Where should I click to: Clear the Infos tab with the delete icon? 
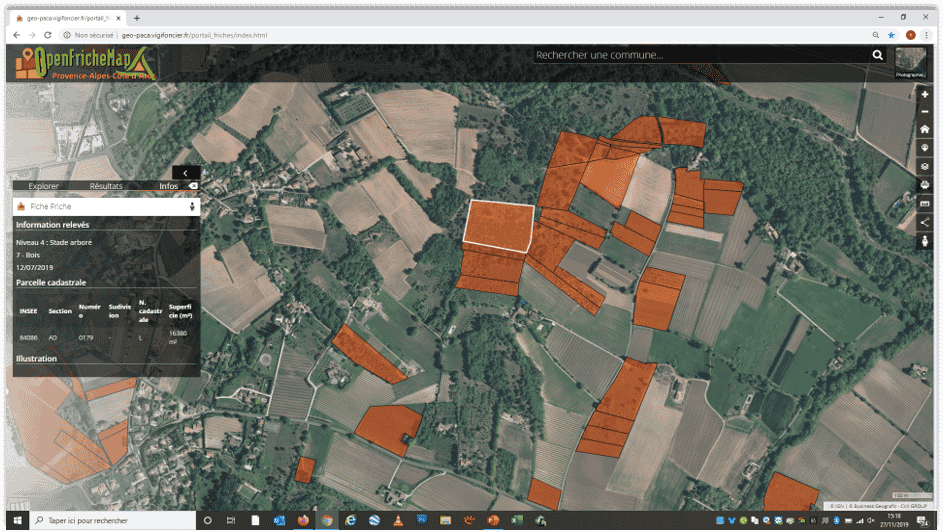pyautogui.click(x=193, y=186)
